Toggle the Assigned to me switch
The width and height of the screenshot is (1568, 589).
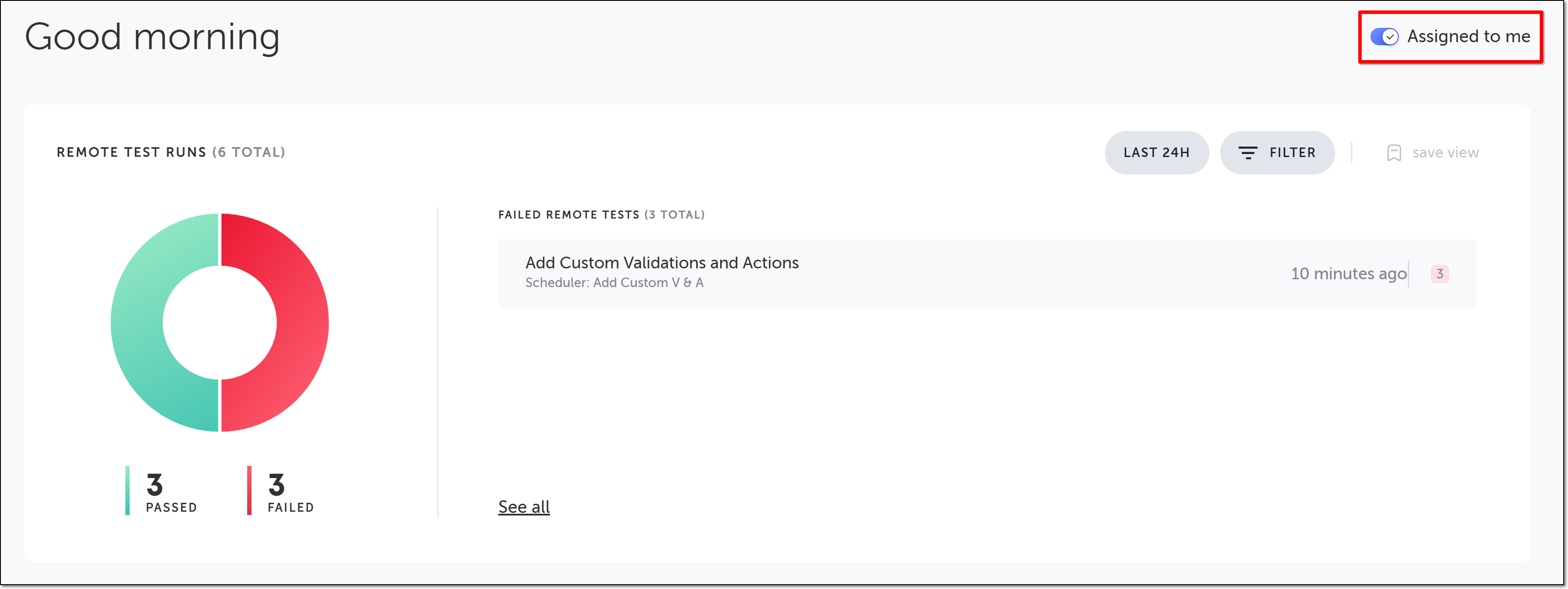[x=1383, y=37]
